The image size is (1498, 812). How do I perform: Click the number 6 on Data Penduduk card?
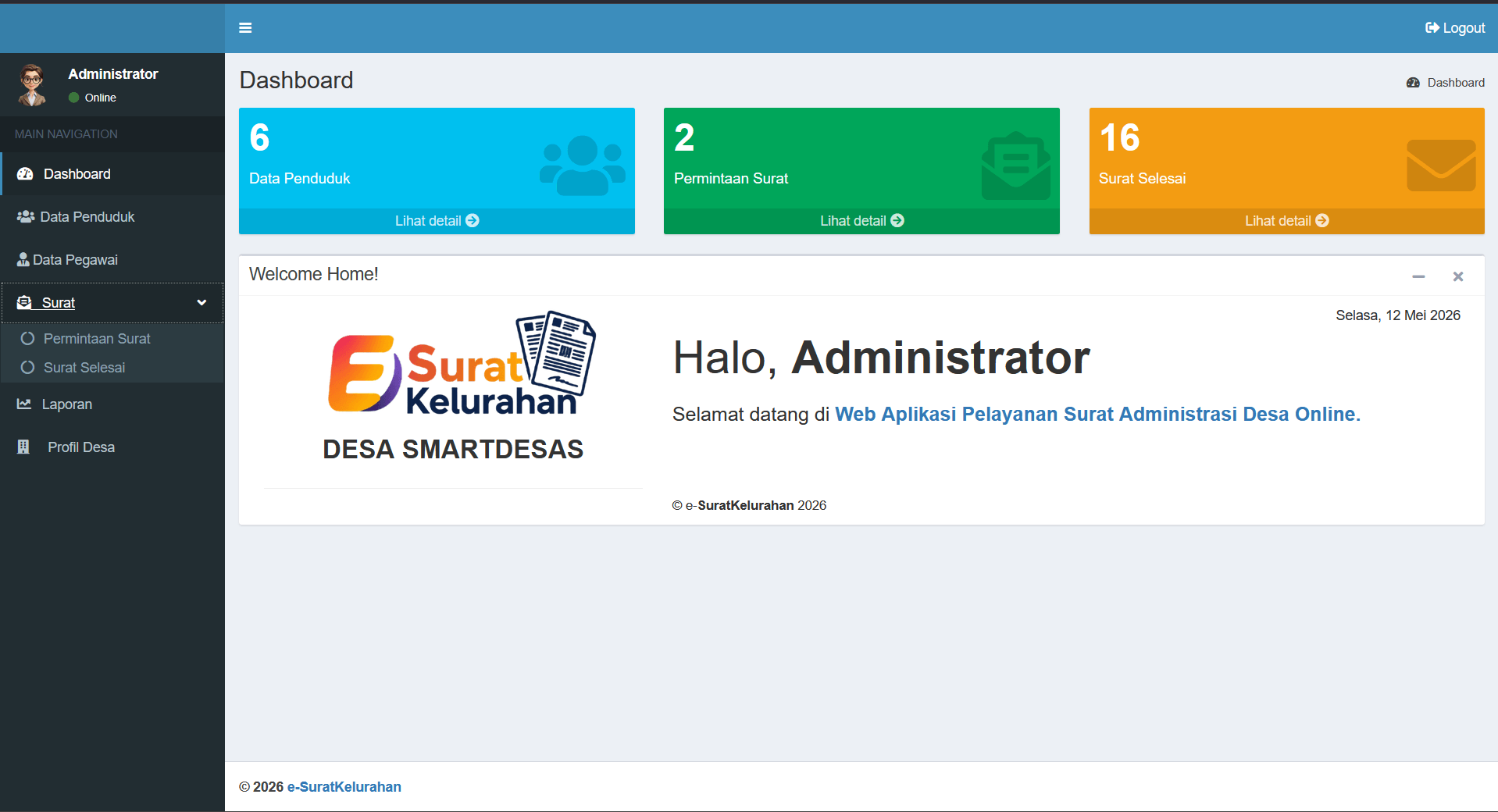259,137
